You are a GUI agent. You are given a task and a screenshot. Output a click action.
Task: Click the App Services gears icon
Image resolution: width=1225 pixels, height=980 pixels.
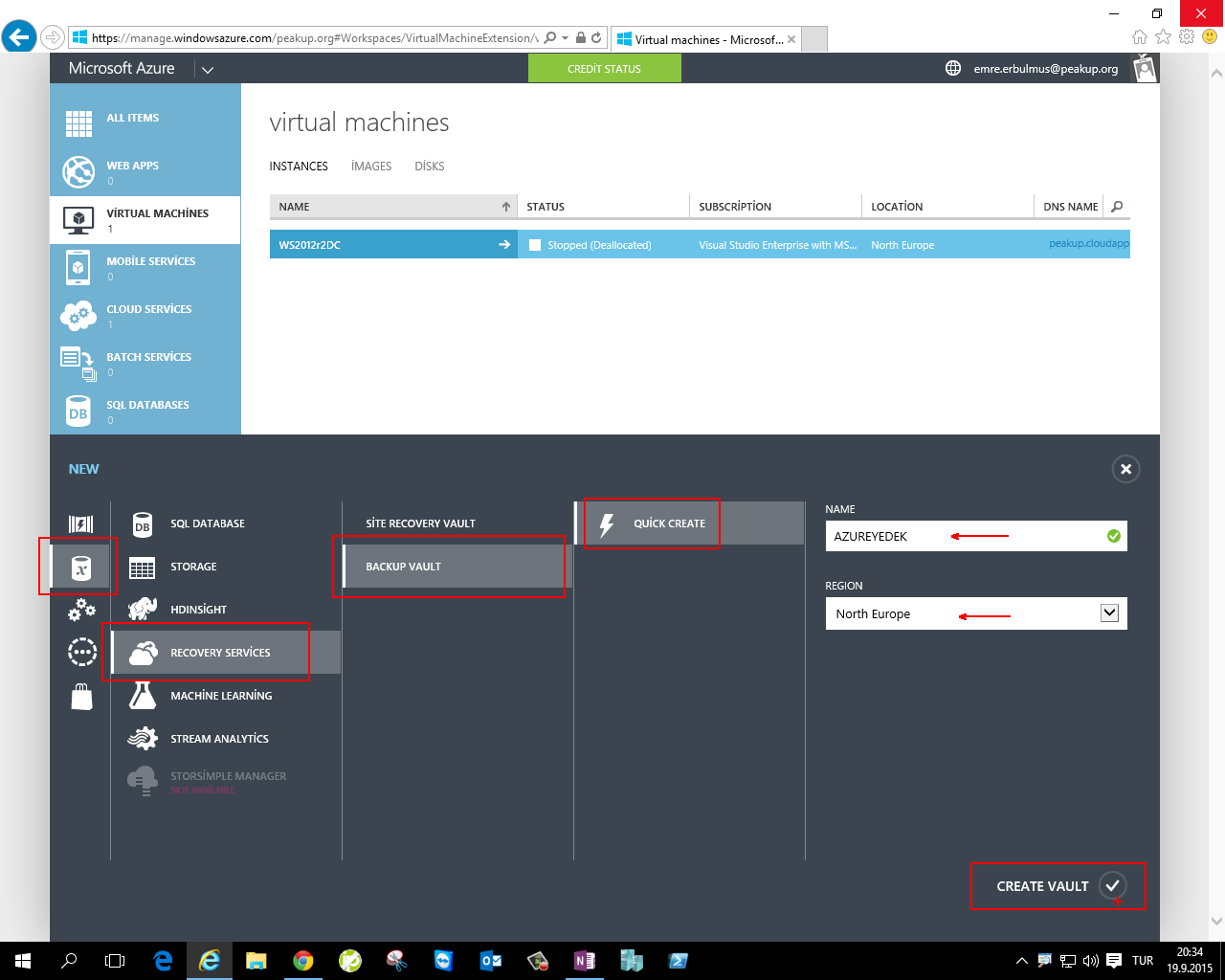(x=81, y=610)
